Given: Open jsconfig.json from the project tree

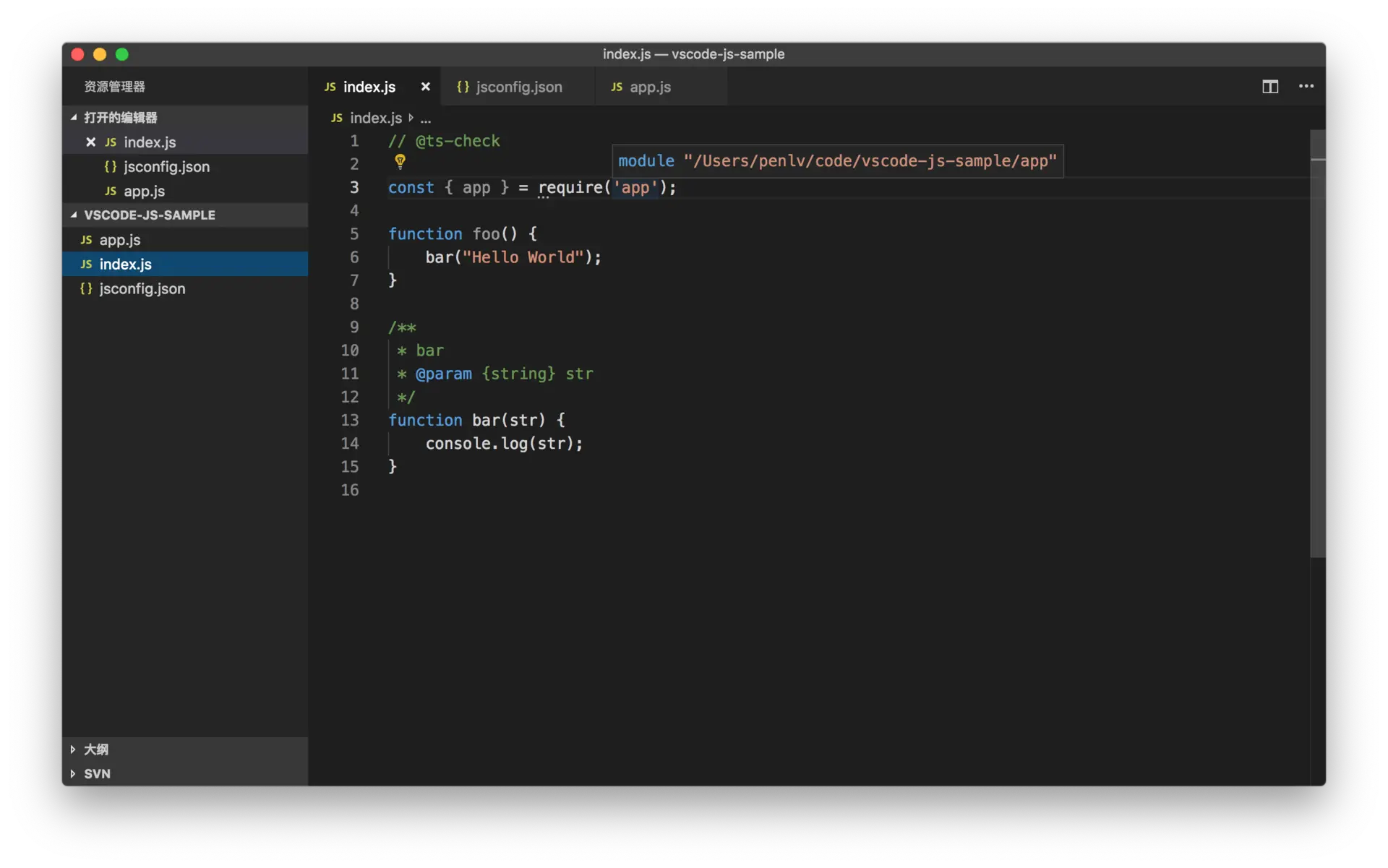Looking at the screenshot, I should 142,288.
